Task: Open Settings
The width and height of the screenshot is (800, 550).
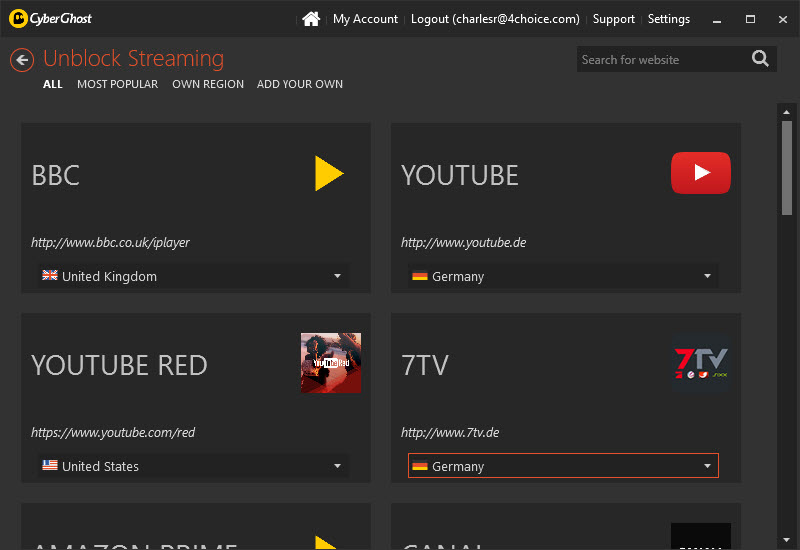Action: tap(668, 19)
